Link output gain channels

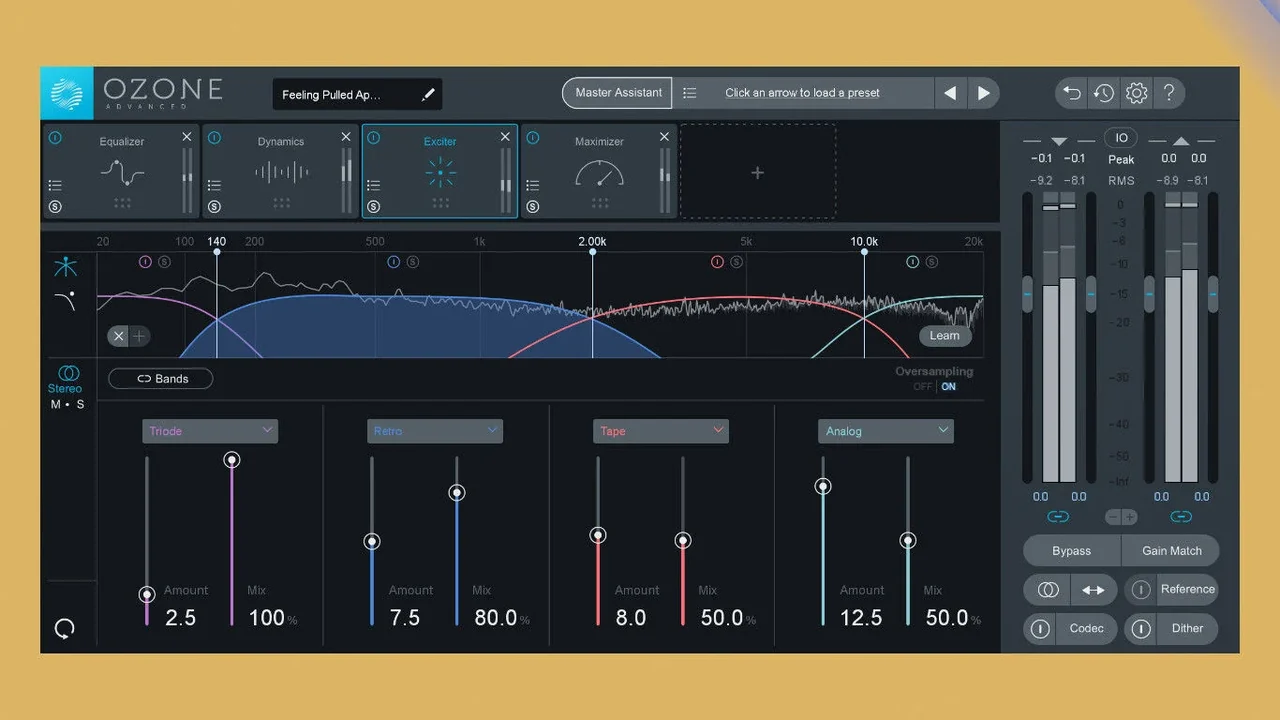1181,517
